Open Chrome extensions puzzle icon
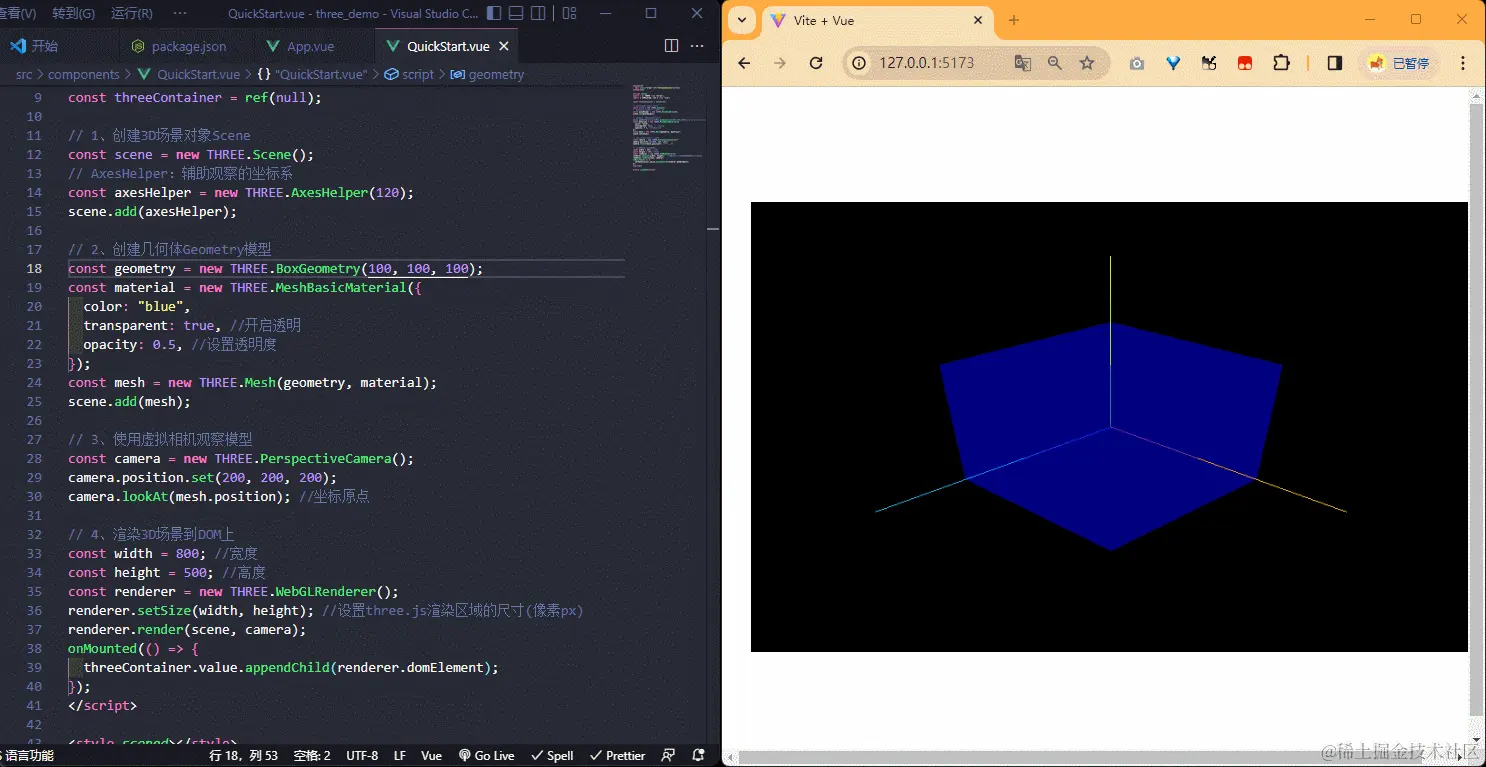The height and width of the screenshot is (767, 1486). [x=1281, y=63]
